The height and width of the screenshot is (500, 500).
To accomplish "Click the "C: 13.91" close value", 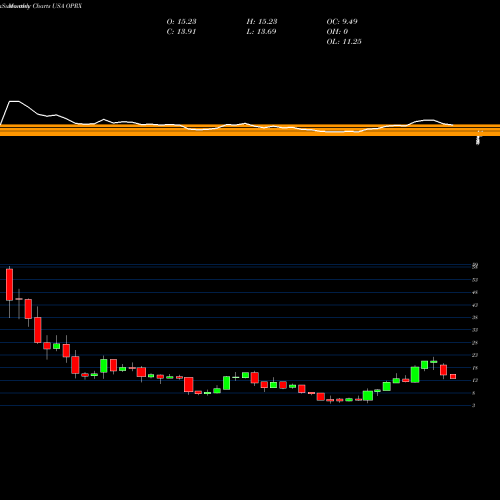I will [x=181, y=32].
